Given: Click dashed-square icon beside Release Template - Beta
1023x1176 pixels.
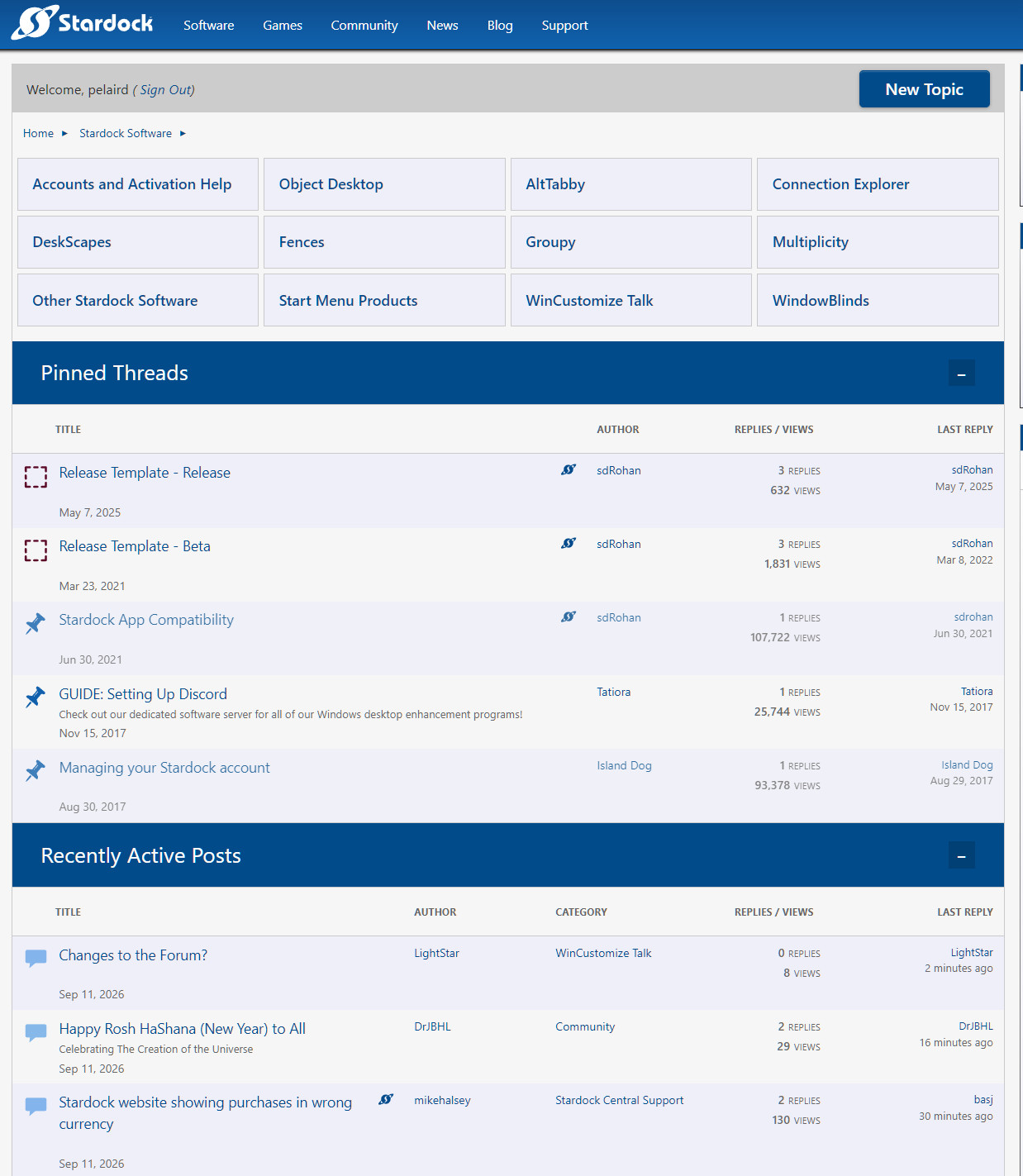Looking at the screenshot, I should tap(36, 550).
